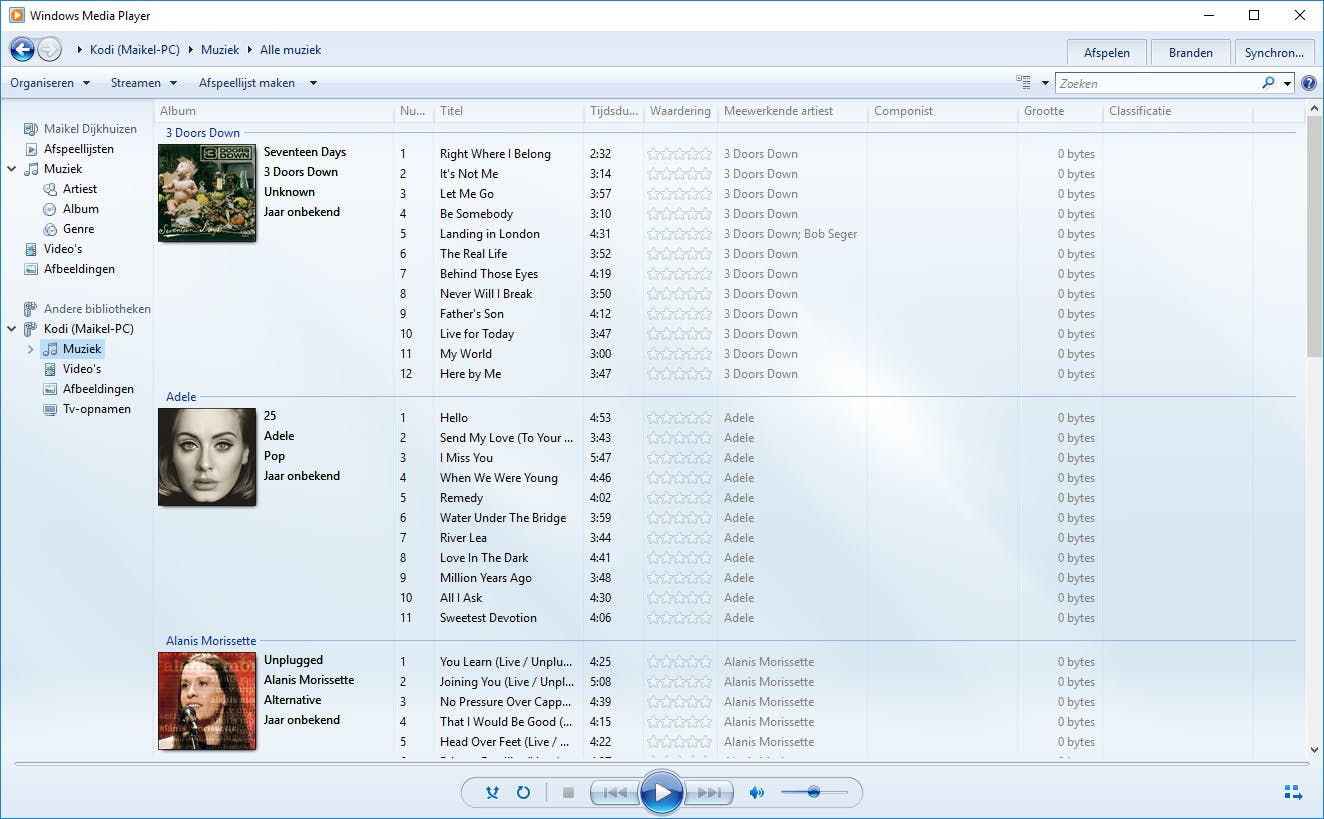Click the Album disc icon in sidebar

(51, 209)
